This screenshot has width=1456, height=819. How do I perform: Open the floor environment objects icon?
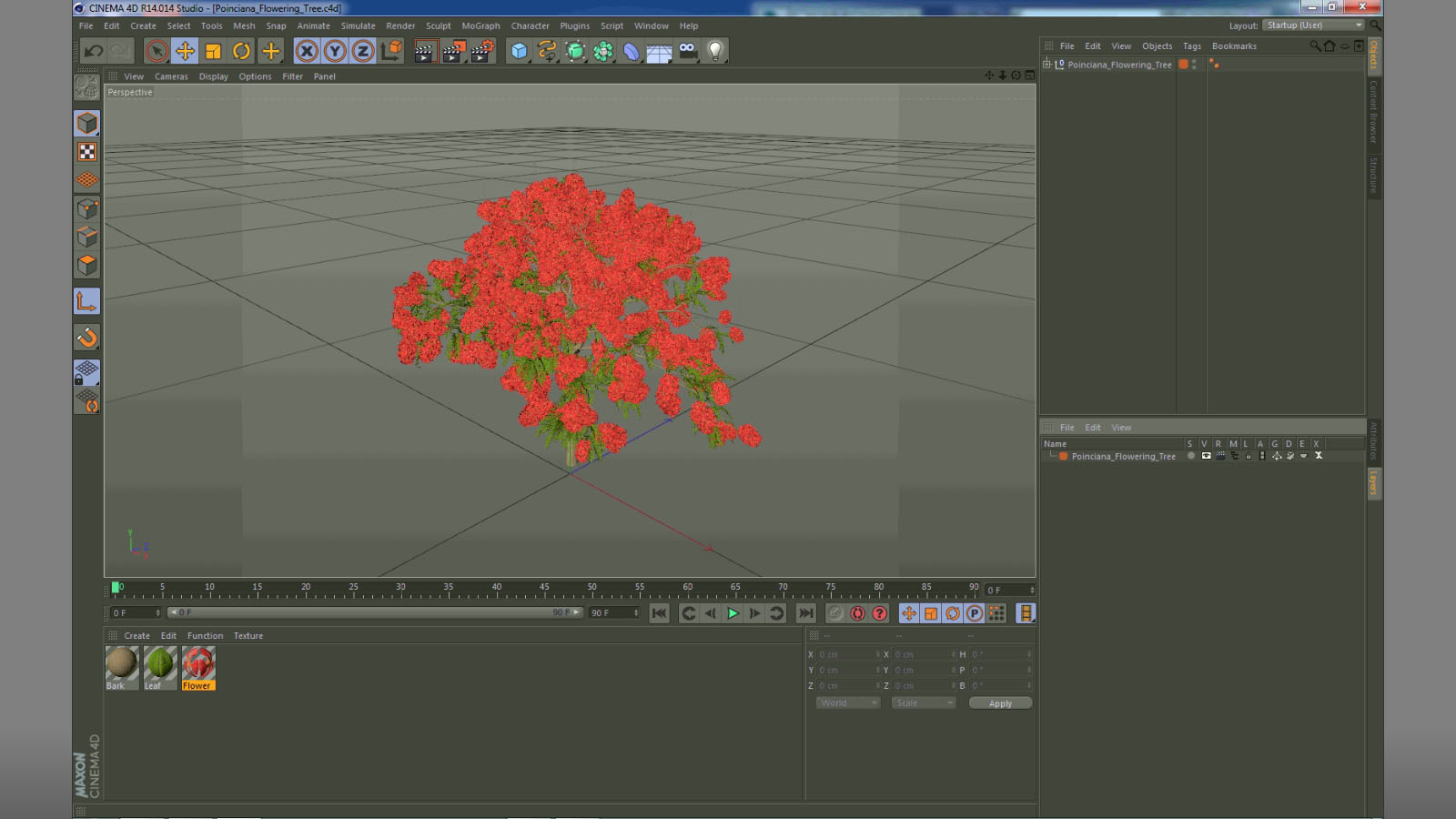coord(660,51)
